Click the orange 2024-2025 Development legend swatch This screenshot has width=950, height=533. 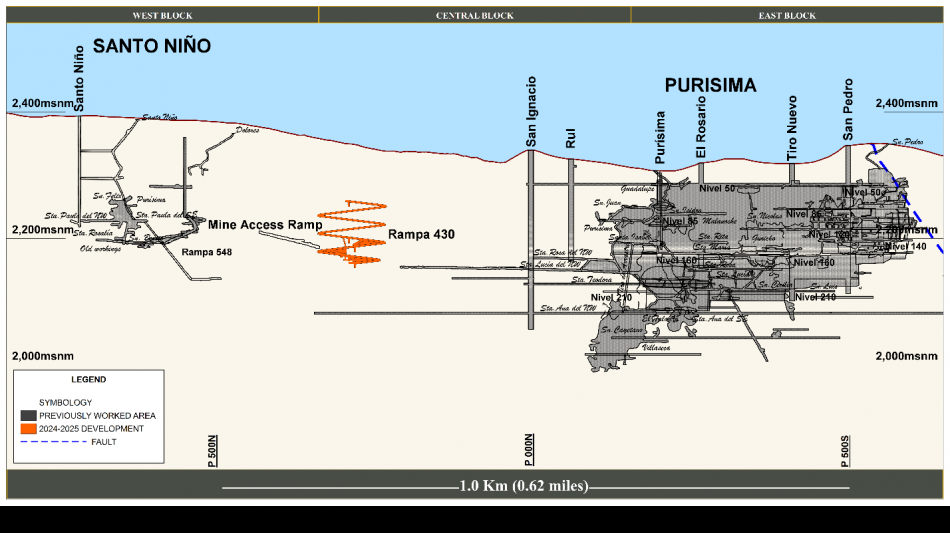coord(28,429)
